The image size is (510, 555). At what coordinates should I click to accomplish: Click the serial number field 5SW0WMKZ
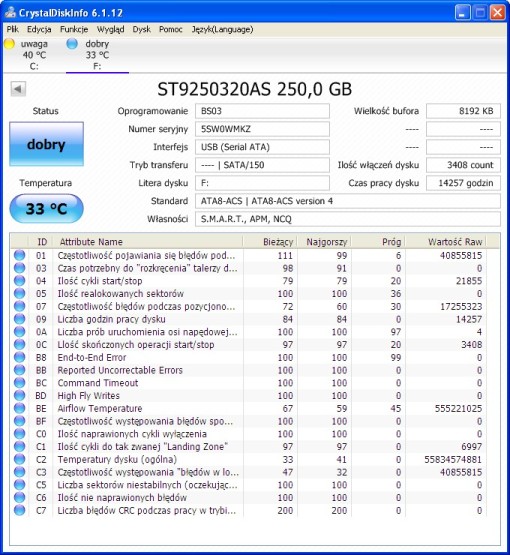[262, 129]
